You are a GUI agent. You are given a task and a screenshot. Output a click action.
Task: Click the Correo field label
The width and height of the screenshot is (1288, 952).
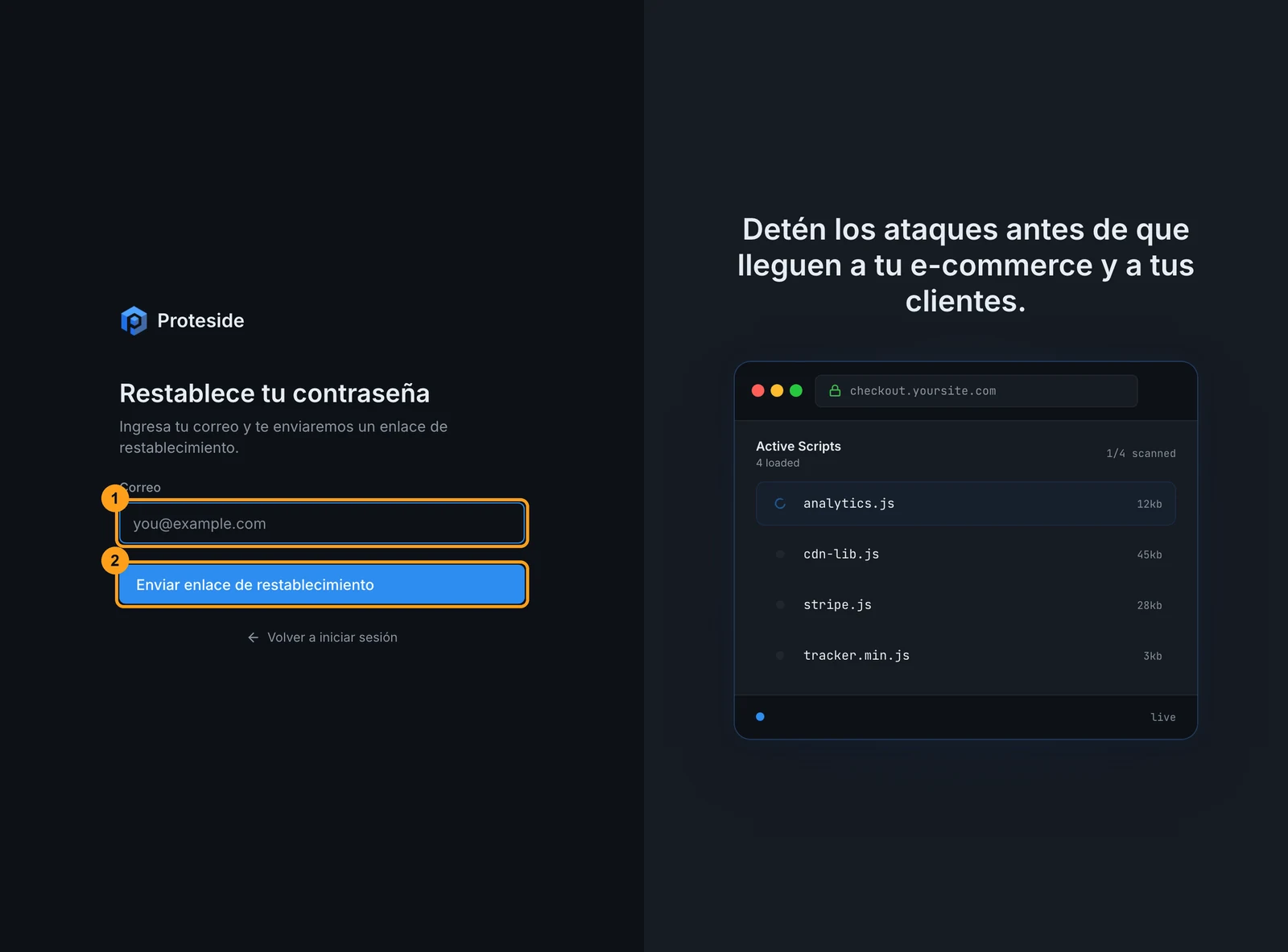140,488
